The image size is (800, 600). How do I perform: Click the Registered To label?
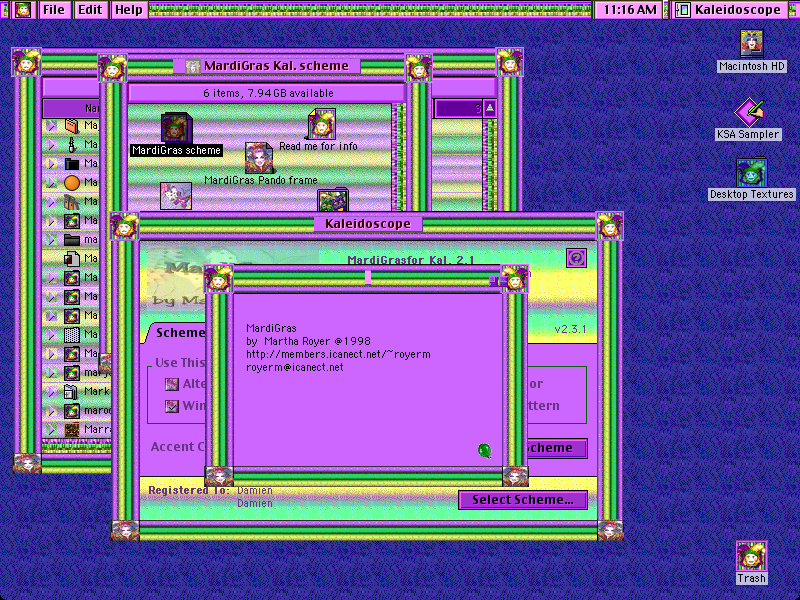coord(188,490)
